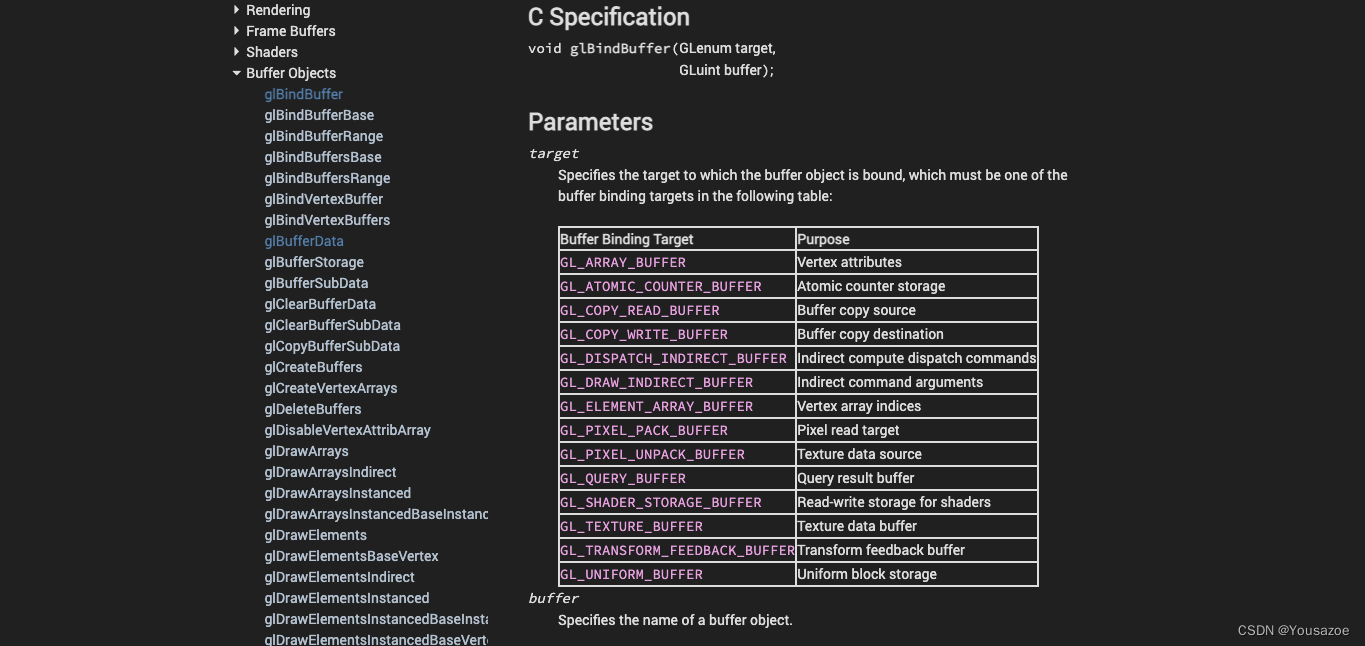Collapse the Buffer Objects section arrow
The width and height of the screenshot is (1365, 646).
237,73
